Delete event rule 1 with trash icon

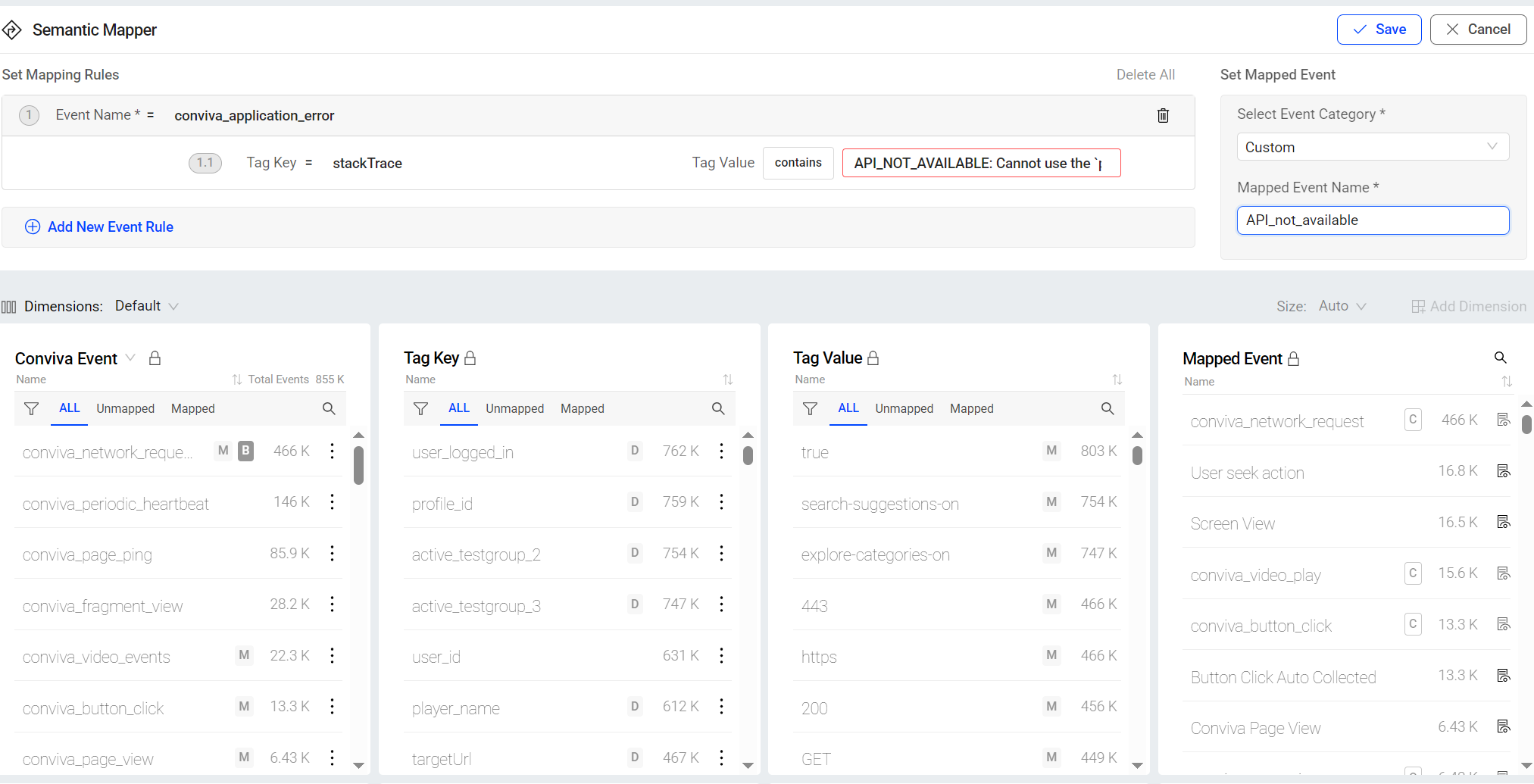point(1163,115)
